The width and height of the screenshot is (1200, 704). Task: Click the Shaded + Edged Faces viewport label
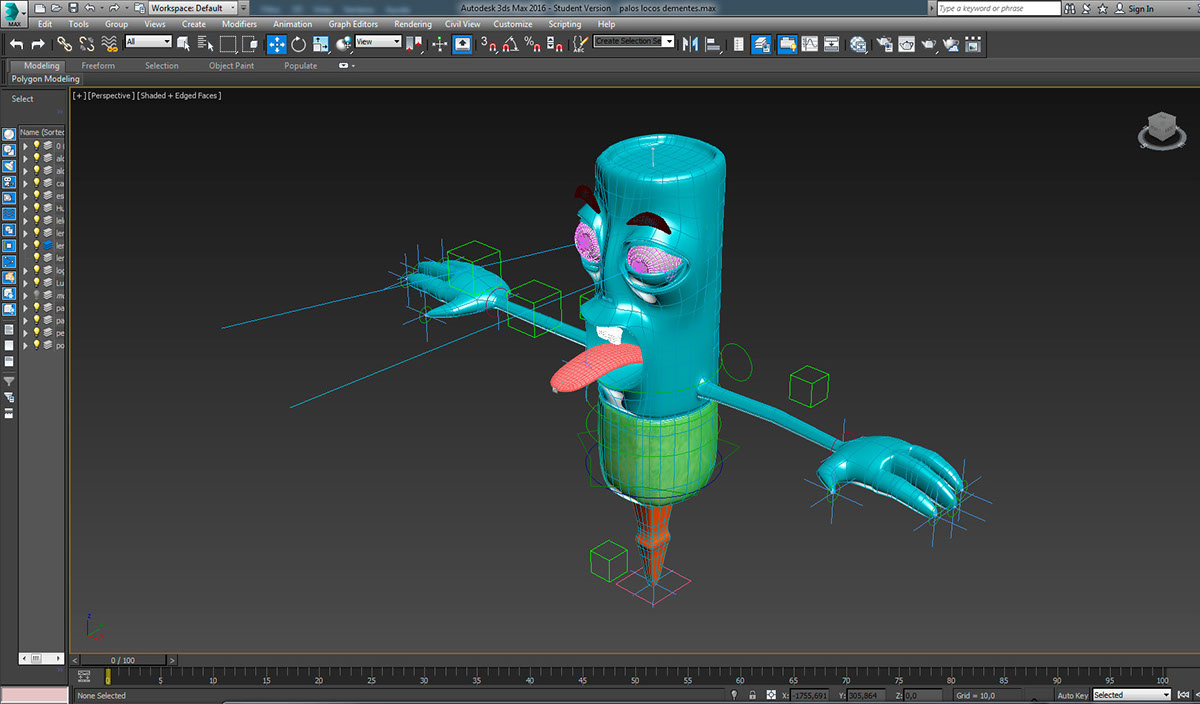(x=179, y=96)
